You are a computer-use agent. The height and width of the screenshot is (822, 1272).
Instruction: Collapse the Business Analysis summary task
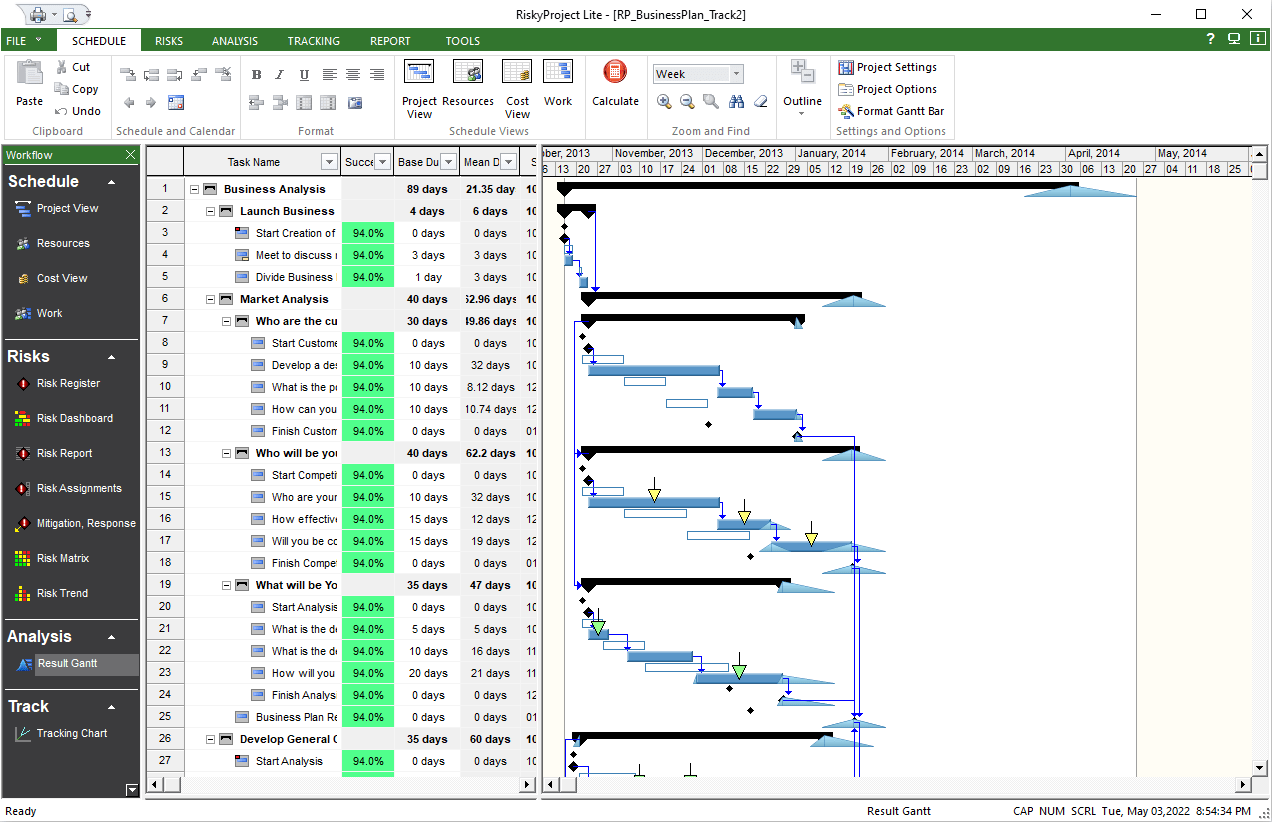[x=194, y=189]
